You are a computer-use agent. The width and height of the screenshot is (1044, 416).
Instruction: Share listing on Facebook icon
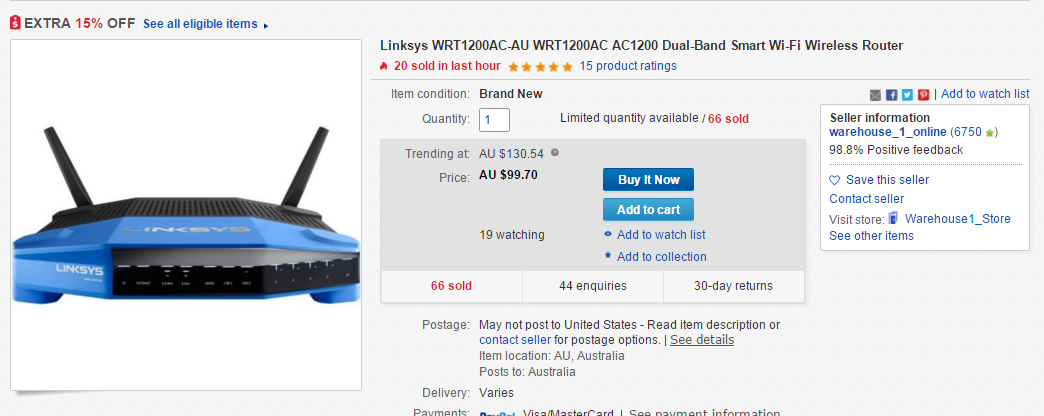(x=892, y=95)
